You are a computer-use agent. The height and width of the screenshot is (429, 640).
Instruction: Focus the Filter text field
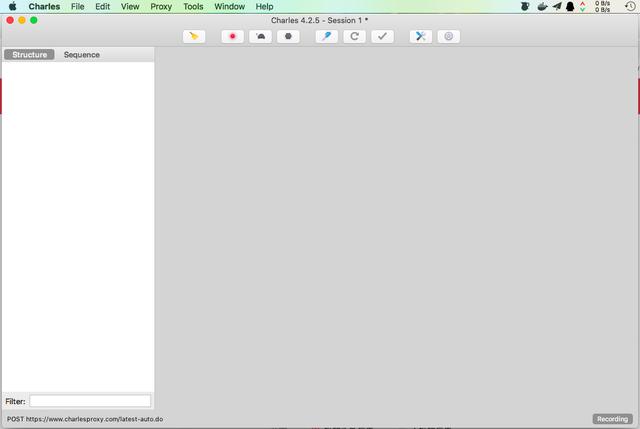coord(90,401)
